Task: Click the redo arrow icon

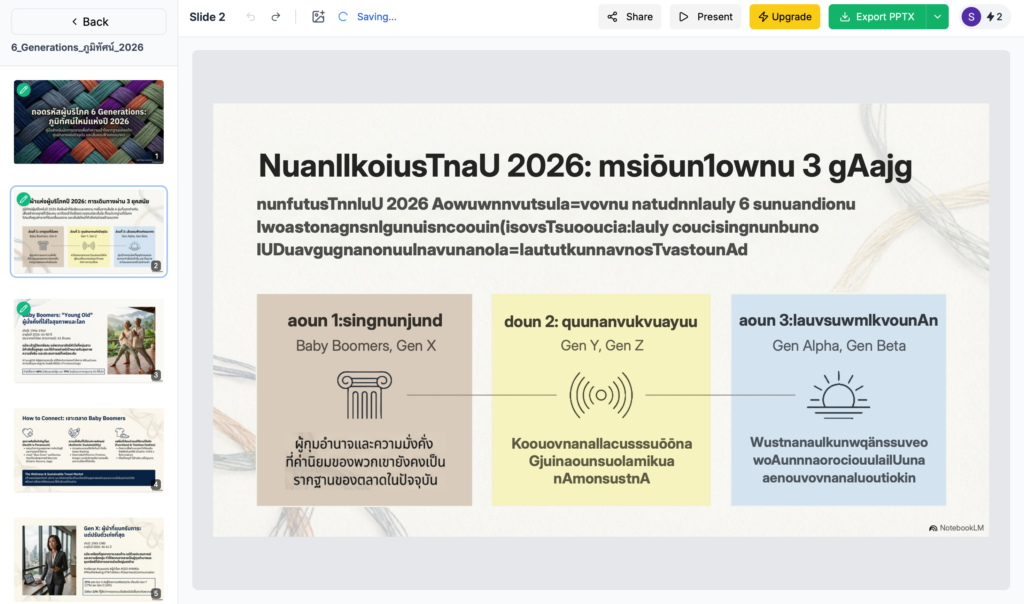Action: 276,17
